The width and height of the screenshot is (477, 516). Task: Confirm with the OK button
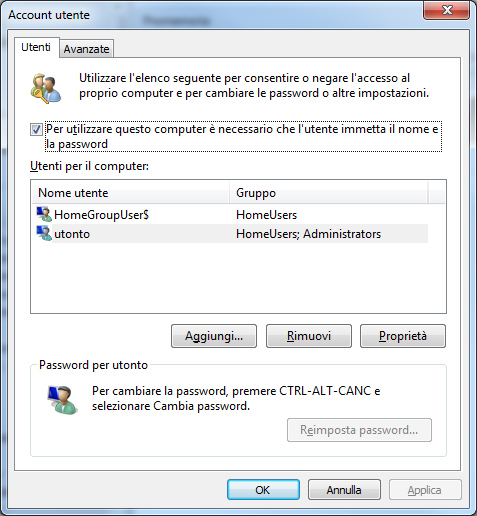[263, 490]
